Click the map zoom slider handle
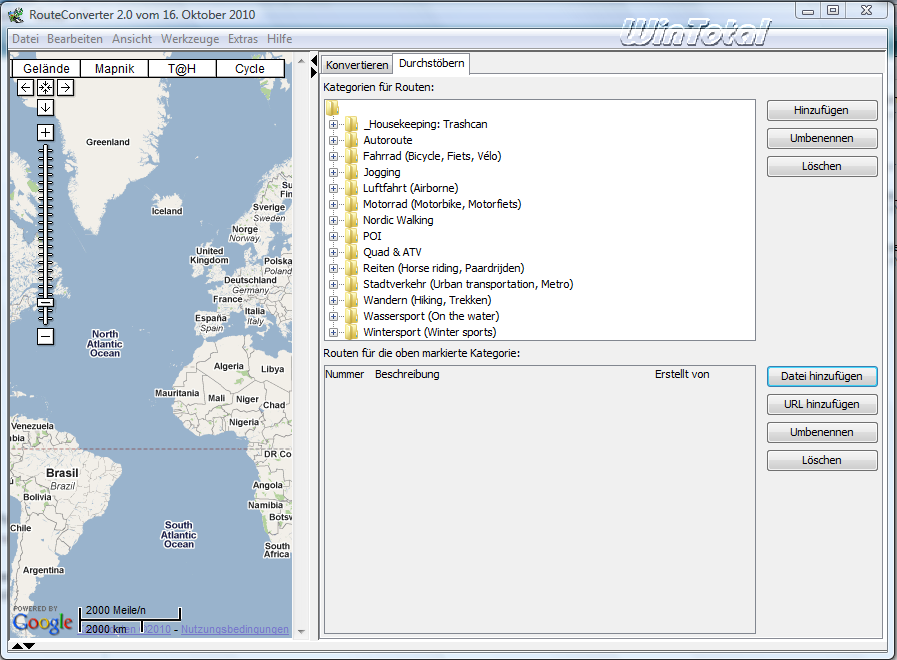 tap(45, 302)
